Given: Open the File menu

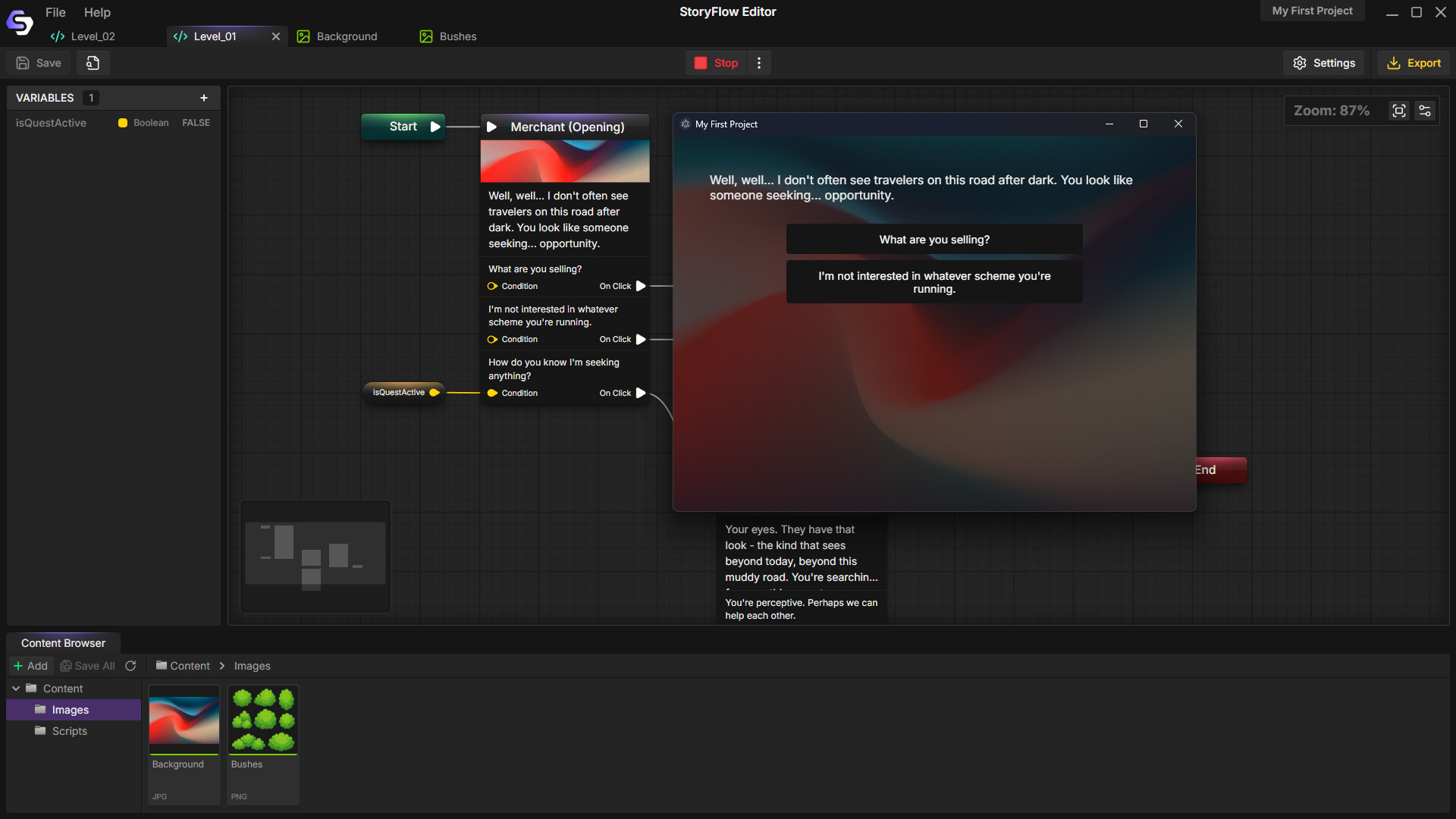Looking at the screenshot, I should pos(55,12).
